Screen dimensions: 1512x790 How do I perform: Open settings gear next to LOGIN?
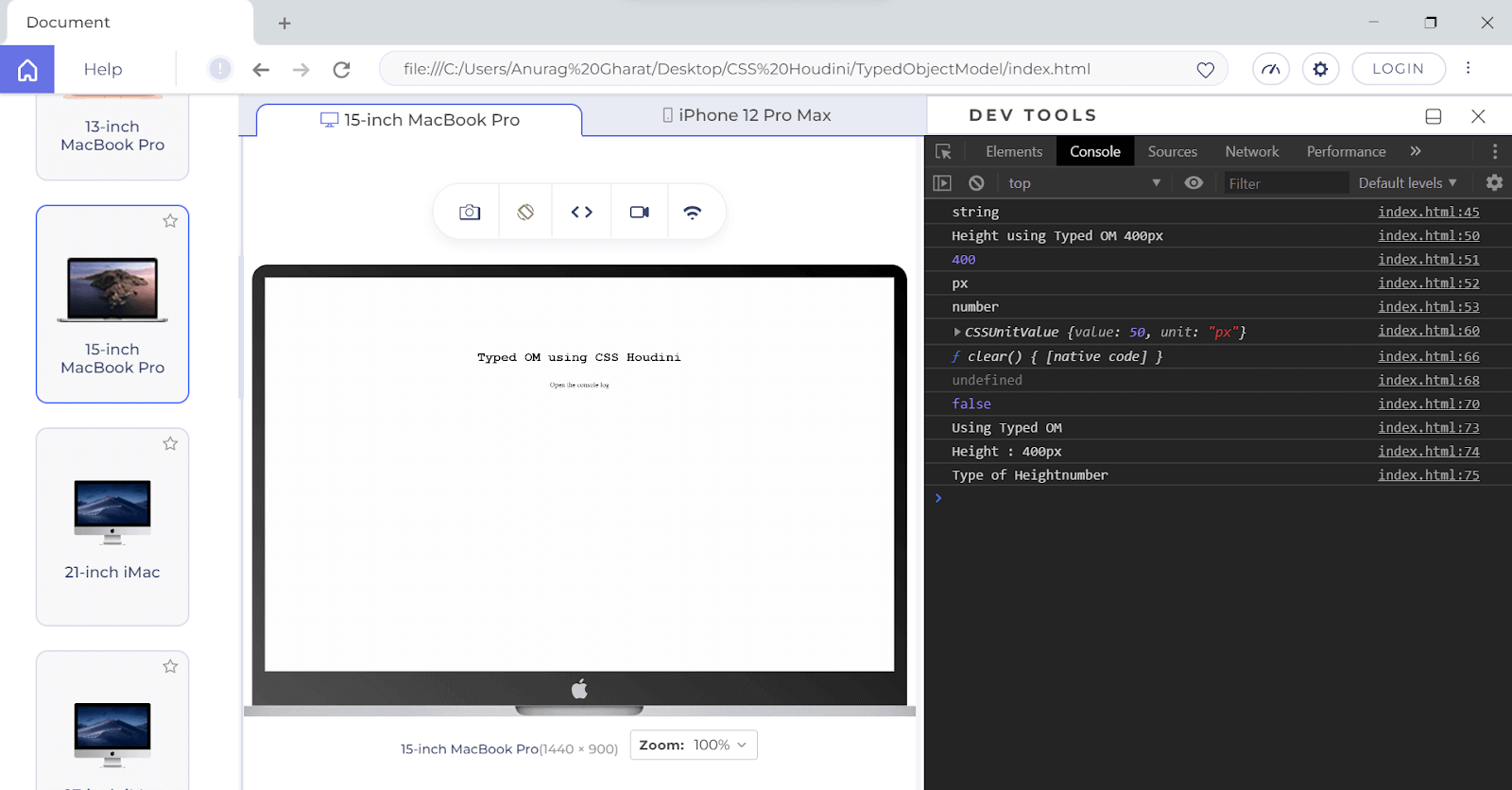click(1320, 69)
